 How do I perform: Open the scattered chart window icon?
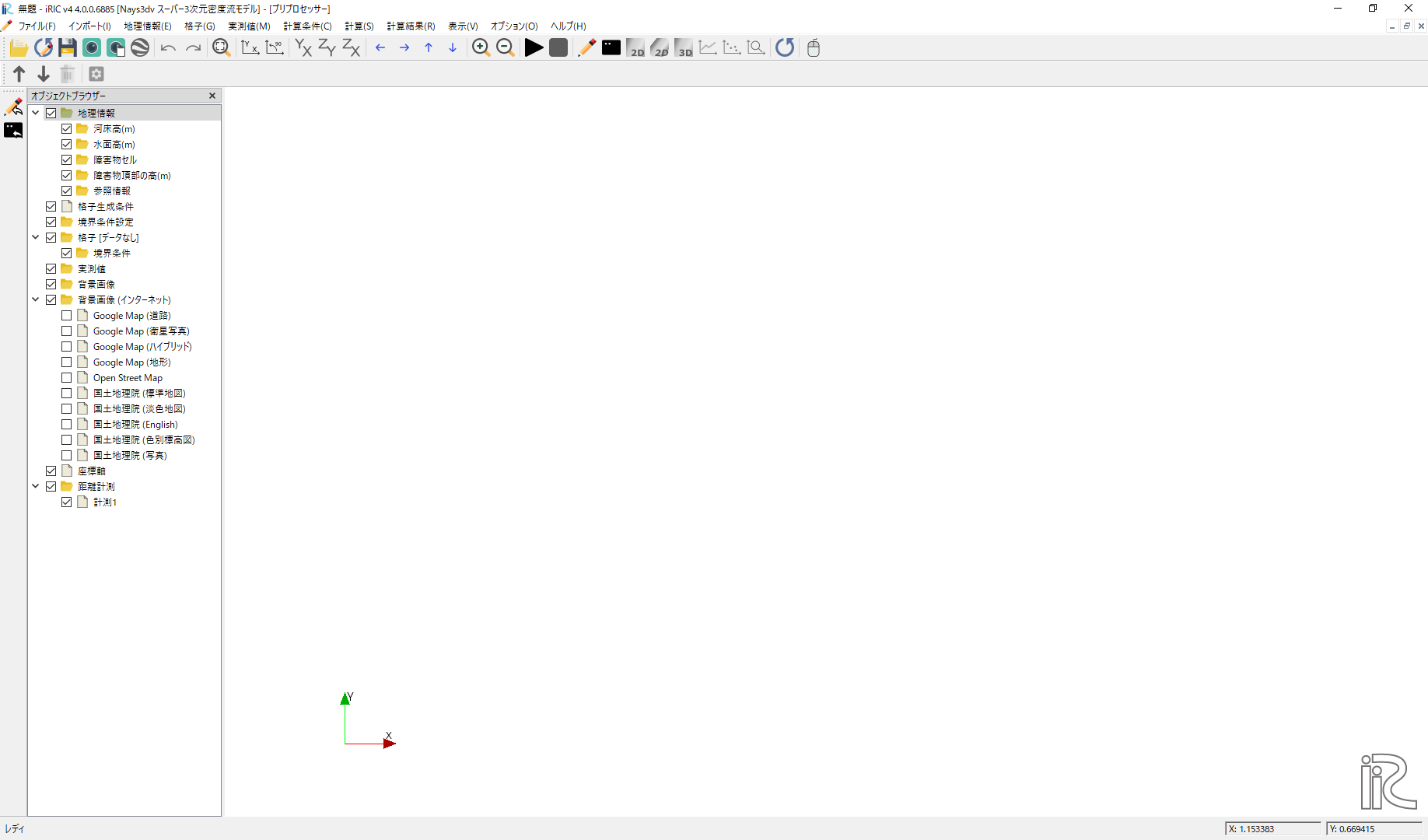pos(732,48)
